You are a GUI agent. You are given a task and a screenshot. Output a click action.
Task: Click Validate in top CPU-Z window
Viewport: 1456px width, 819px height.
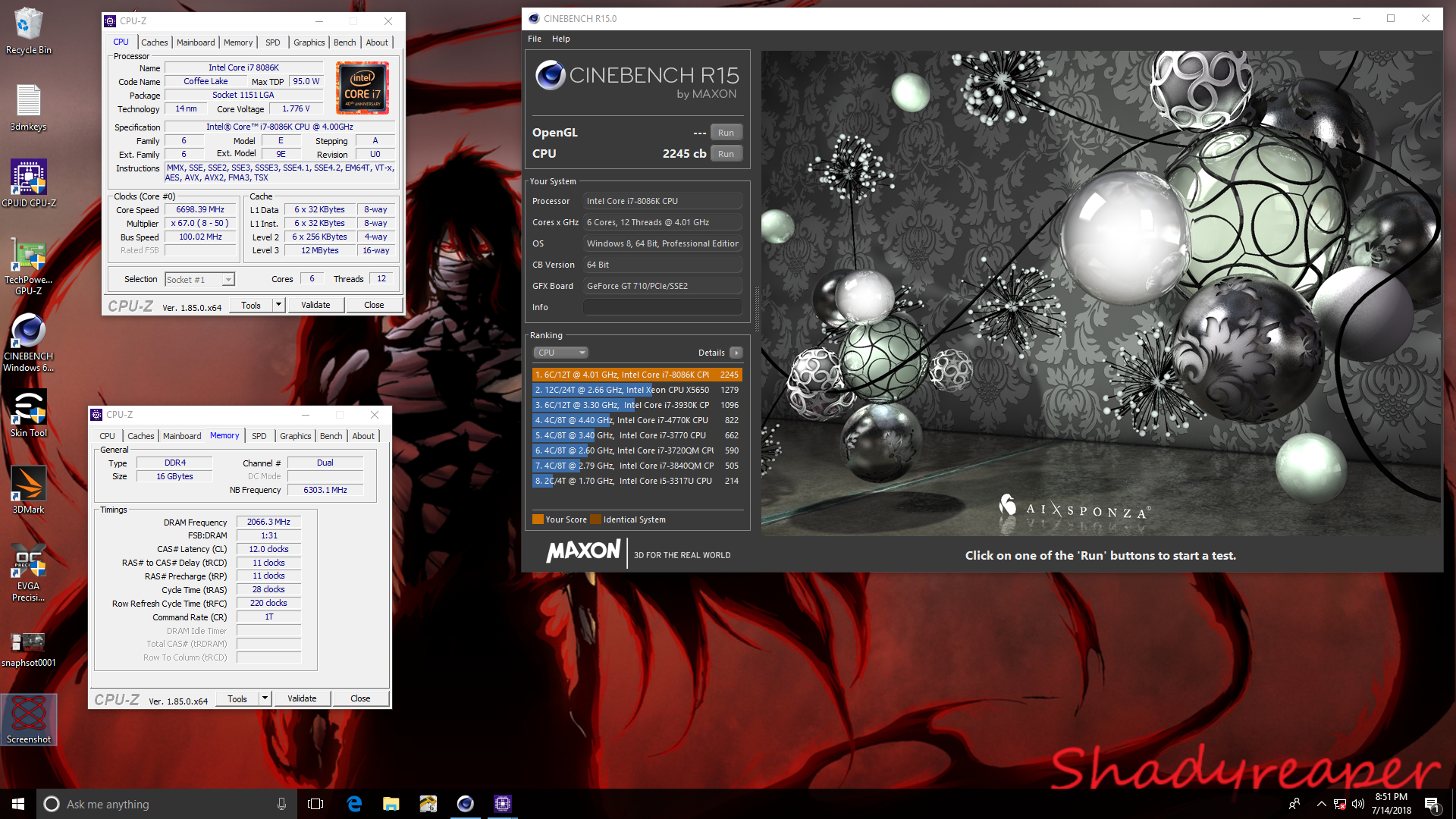pyautogui.click(x=315, y=305)
